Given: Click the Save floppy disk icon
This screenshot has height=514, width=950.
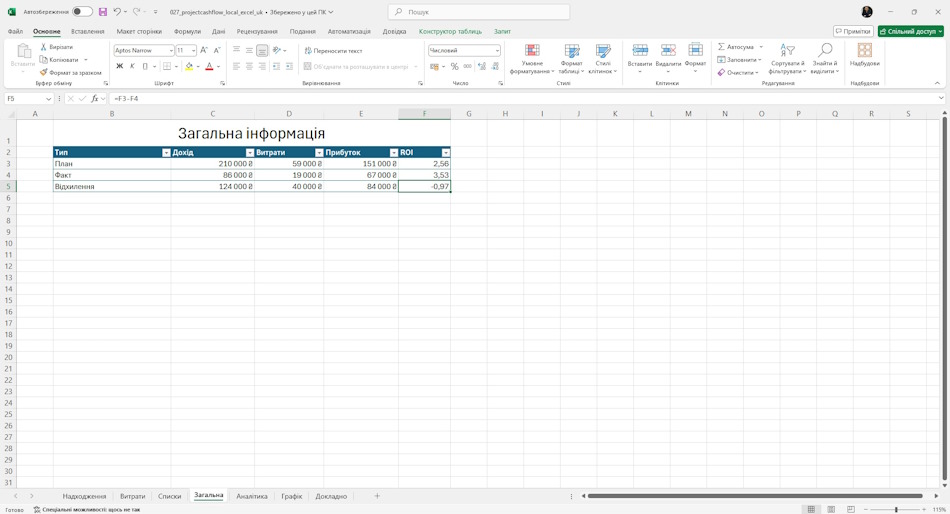Looking at the screenshot, I should pos(102,12).
